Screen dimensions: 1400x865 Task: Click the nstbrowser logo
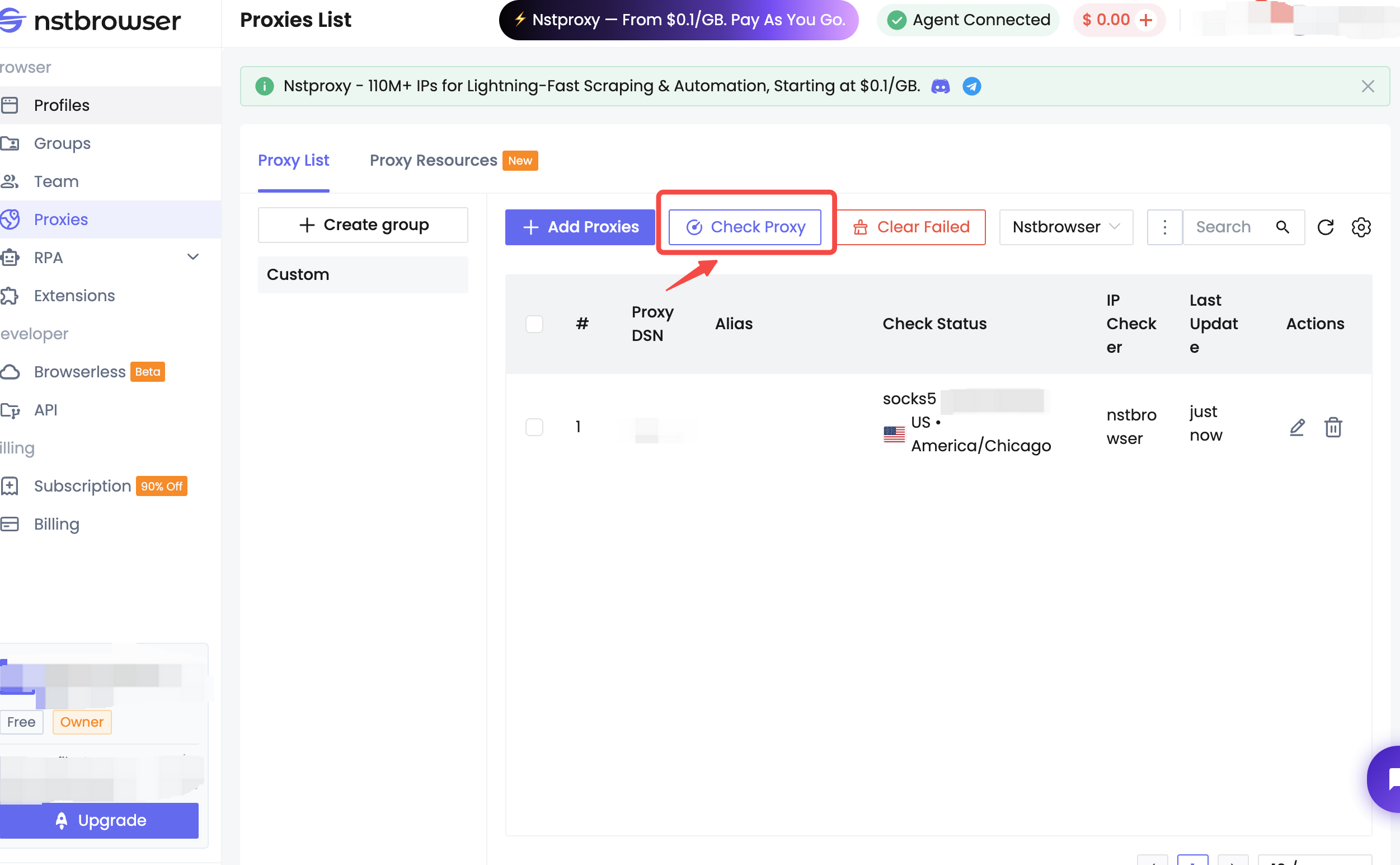pos(90,21)
